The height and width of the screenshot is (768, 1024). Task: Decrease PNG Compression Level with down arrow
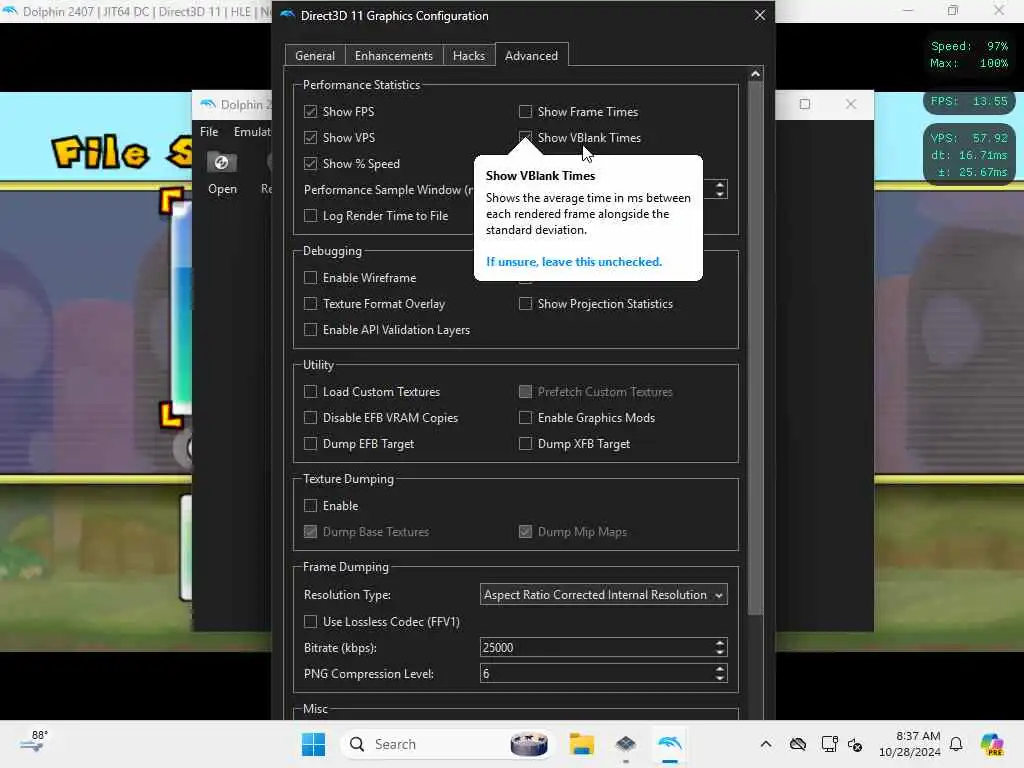point(720,679)
